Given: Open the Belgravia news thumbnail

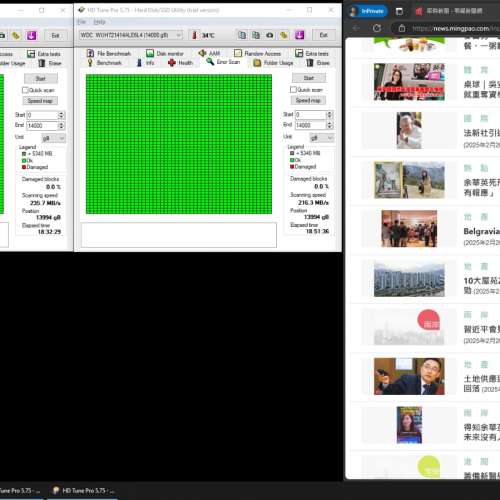Looking at the screenshot, I should [409, 229].
